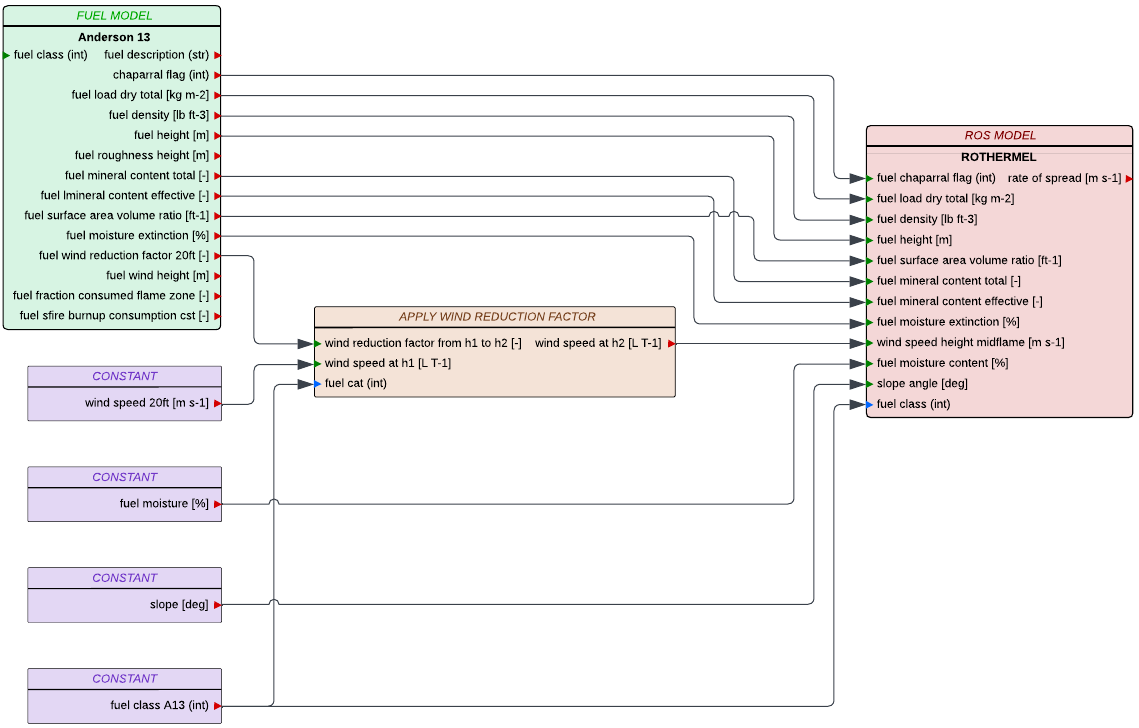Viewport: 1139px width, 728px height.
Task: Click fuel fraction consumed flame zone [-] label
Action: [111, 296]
